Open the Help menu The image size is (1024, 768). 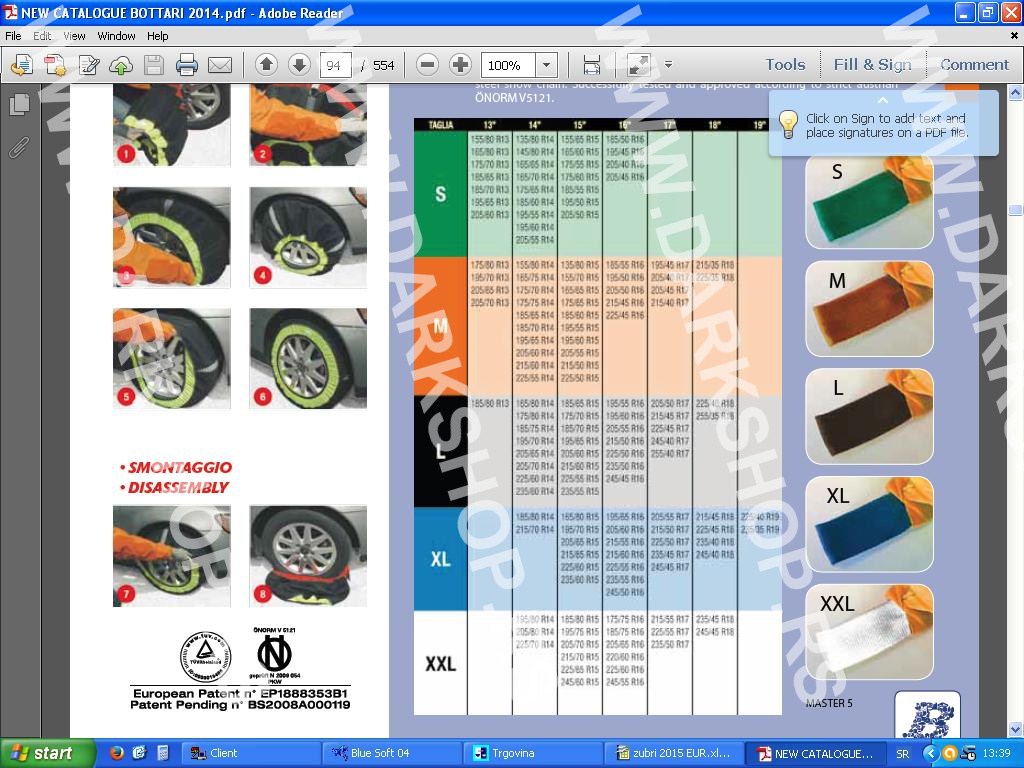click(x=157, y=36)
